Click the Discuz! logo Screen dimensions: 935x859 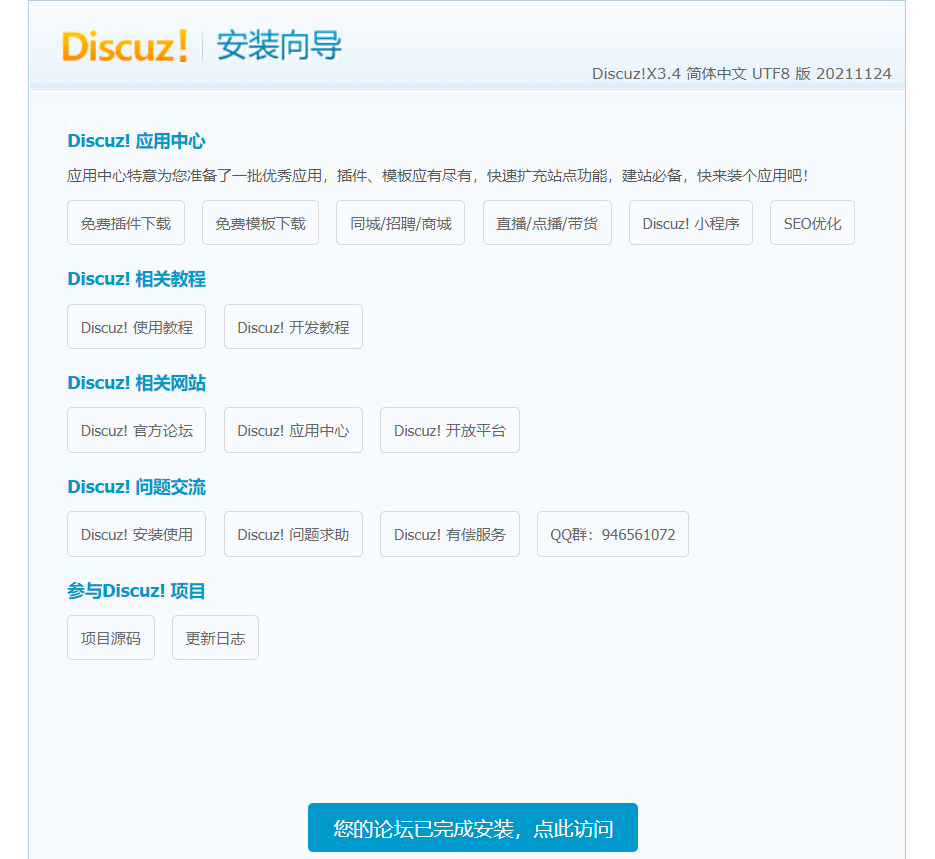pyautogui.click(x=125, y=46)
